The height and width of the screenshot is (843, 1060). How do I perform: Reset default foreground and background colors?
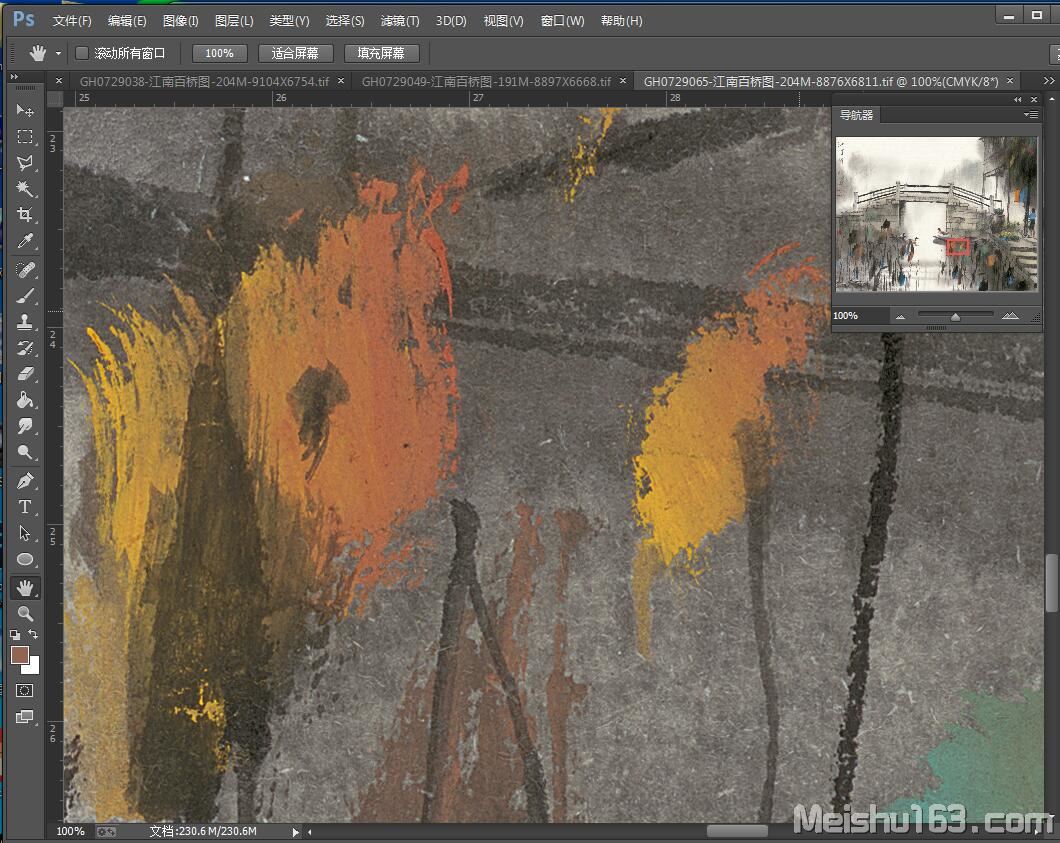click(15, 635)
